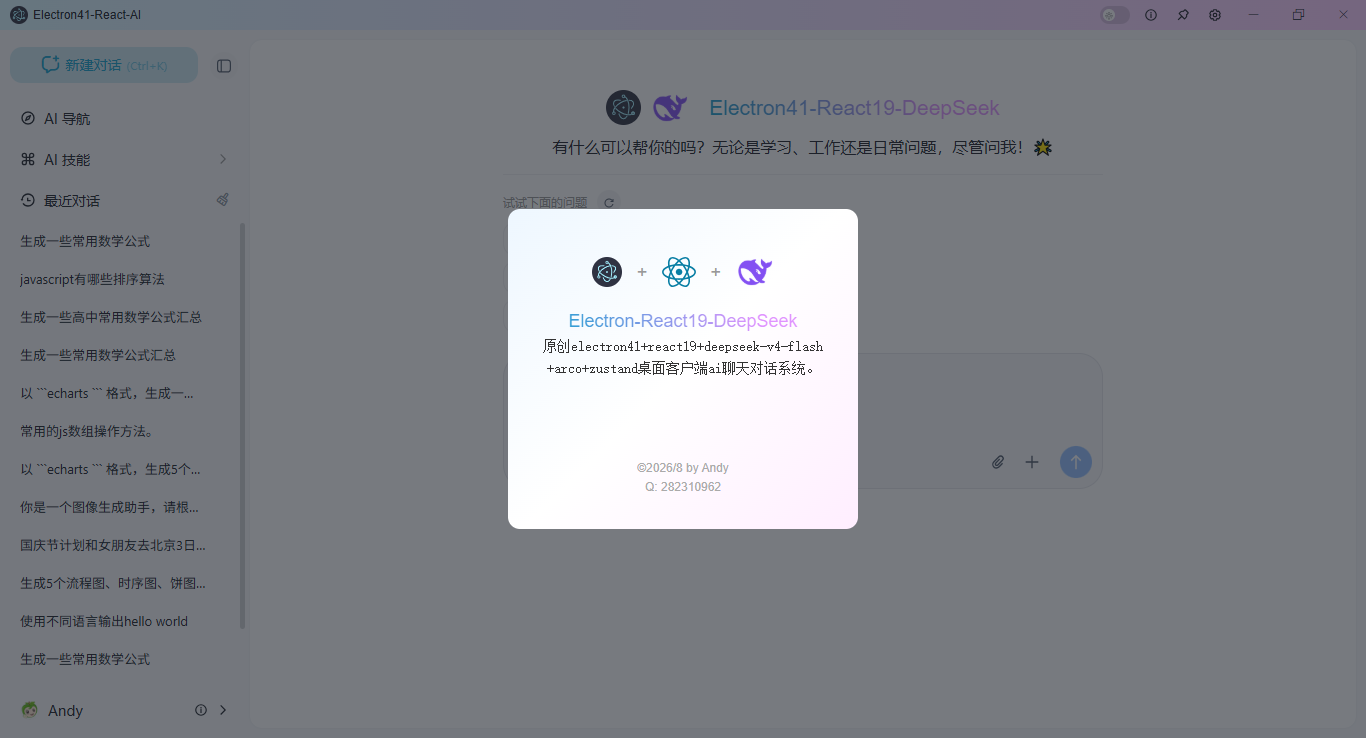Click the DeepSeek whale in the about dialog
This screenshot has width=1366, height=738.
tap(755, 271)
